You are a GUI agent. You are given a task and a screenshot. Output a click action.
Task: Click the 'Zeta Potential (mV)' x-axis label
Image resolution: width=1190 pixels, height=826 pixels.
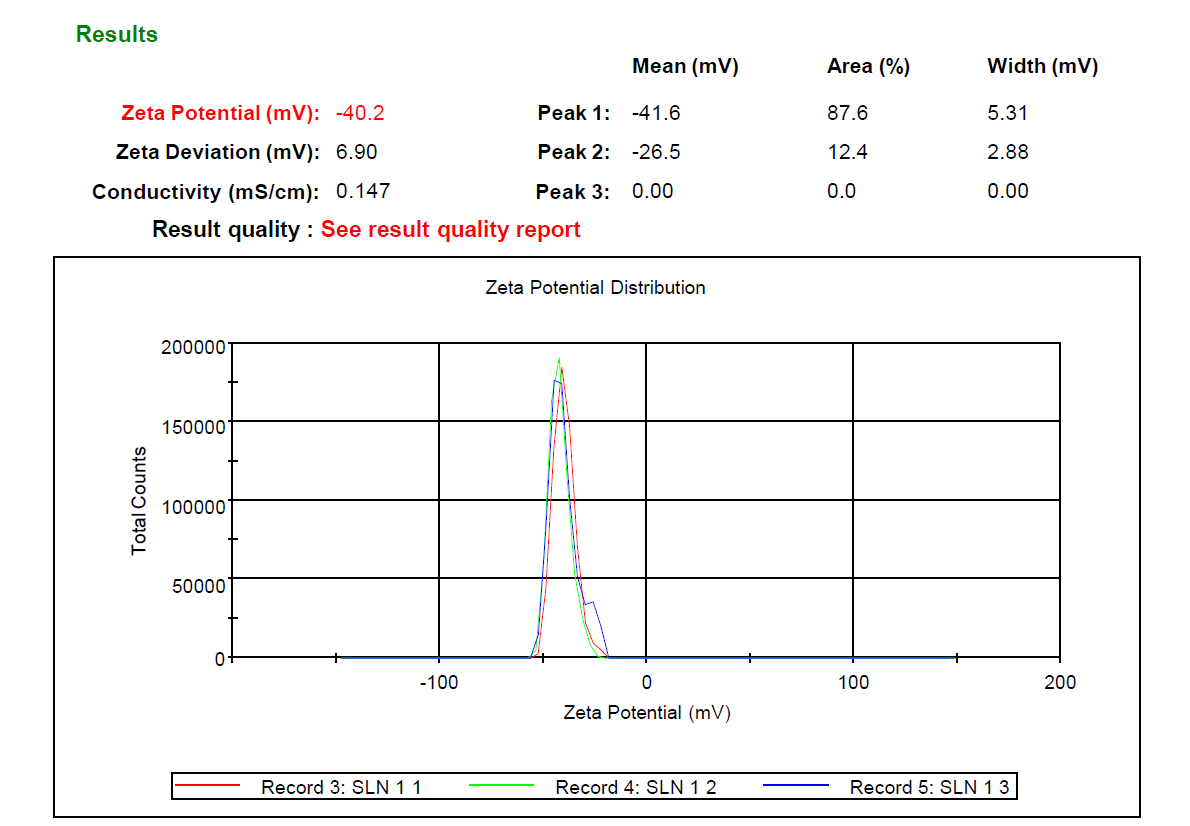[647, 713]
